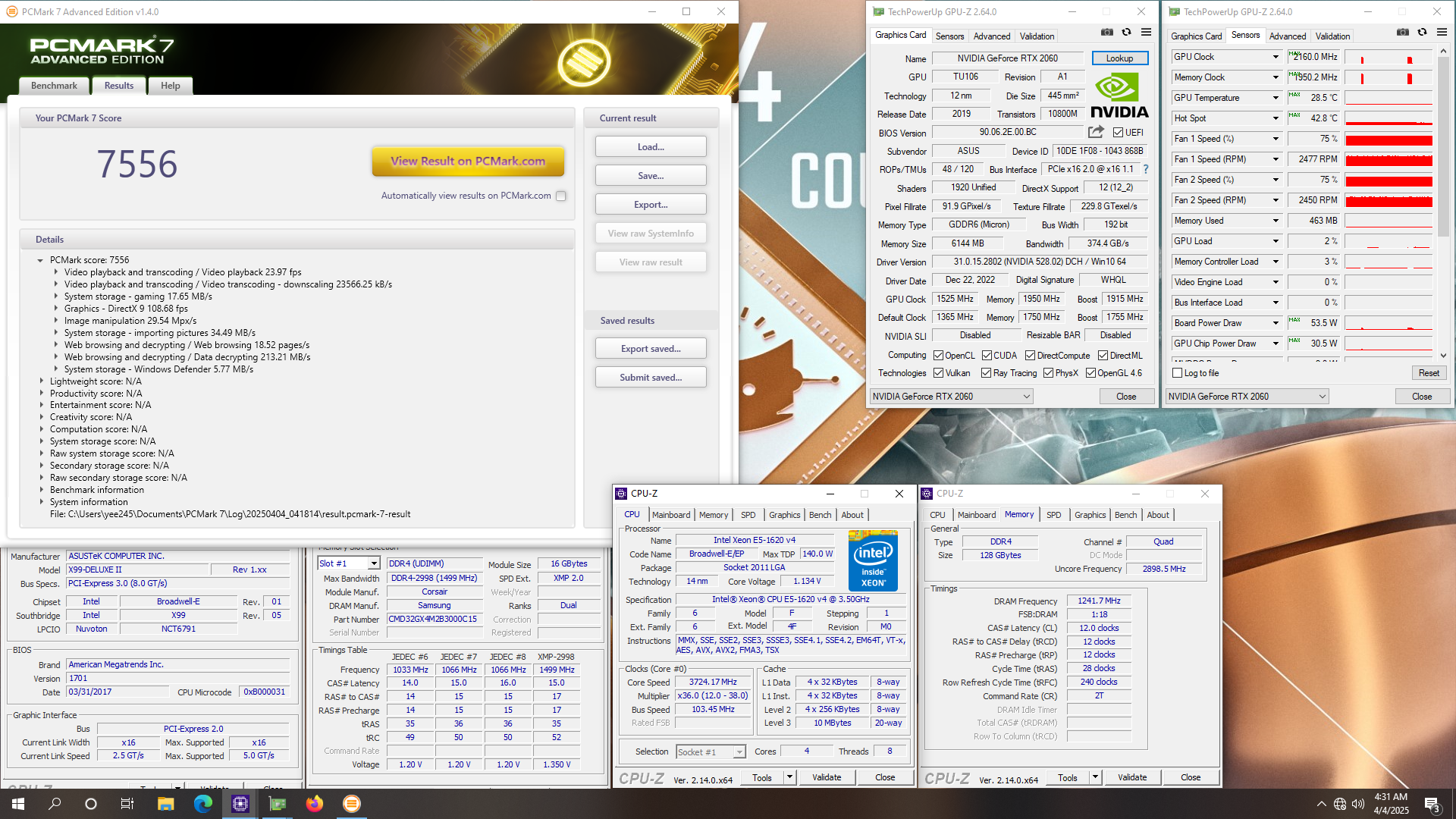Open Task View on taskbar
The width and height of the screenshot is (1456, 819).
point(127,804)
